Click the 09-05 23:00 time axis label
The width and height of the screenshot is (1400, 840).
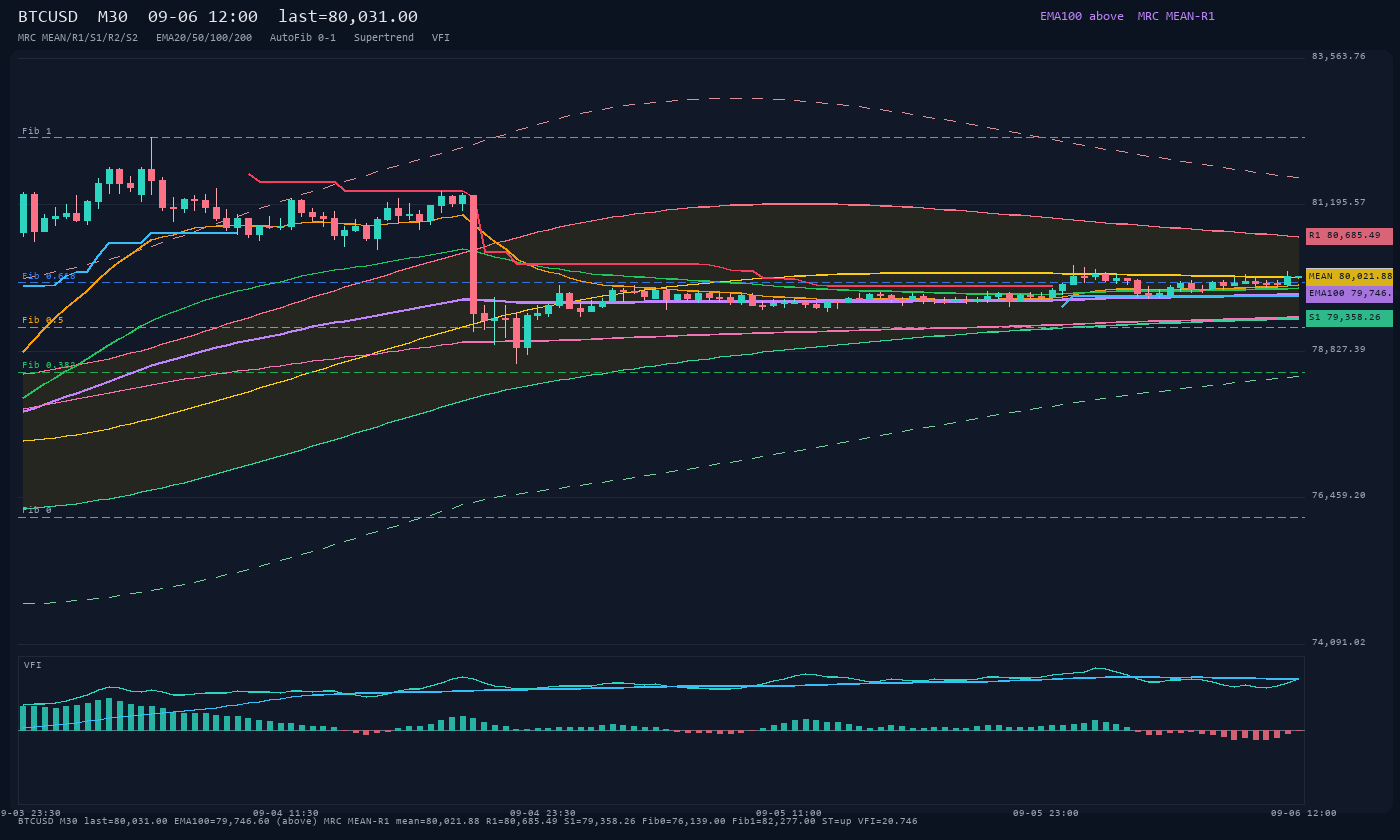pyautogui.click(x=1046, y=813)
